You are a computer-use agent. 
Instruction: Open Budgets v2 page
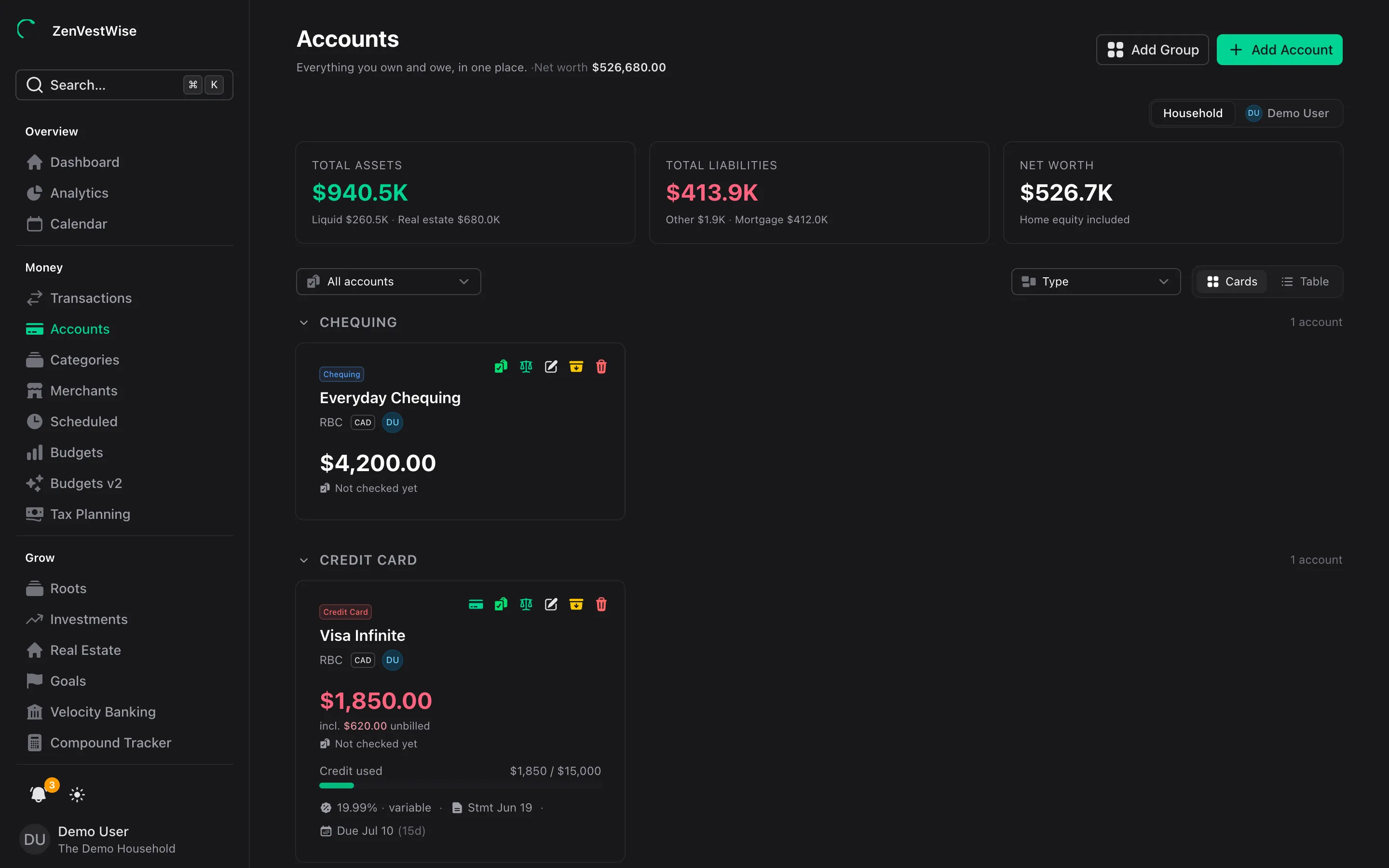point(124,483)
